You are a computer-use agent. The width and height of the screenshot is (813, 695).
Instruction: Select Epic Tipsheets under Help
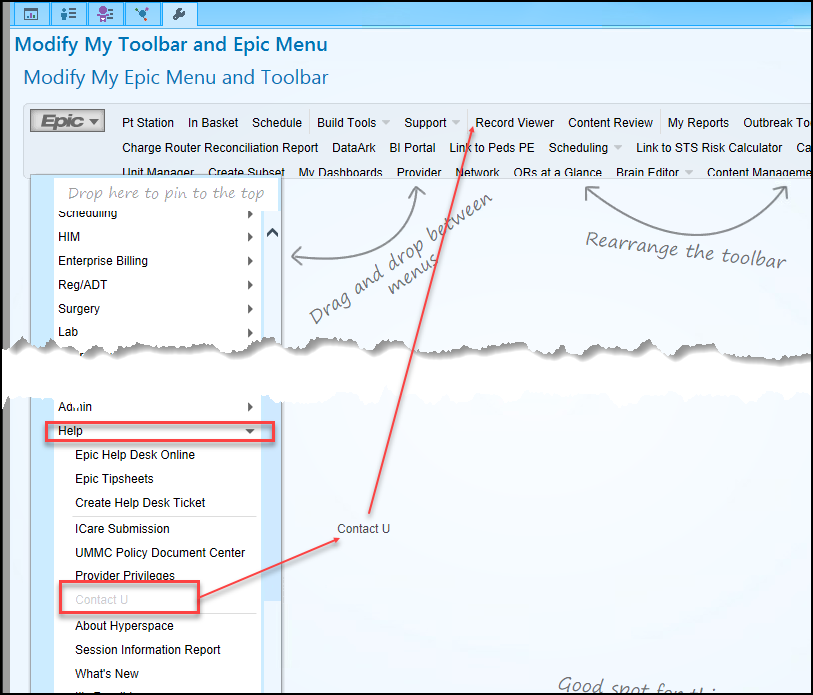click(114, 479)
